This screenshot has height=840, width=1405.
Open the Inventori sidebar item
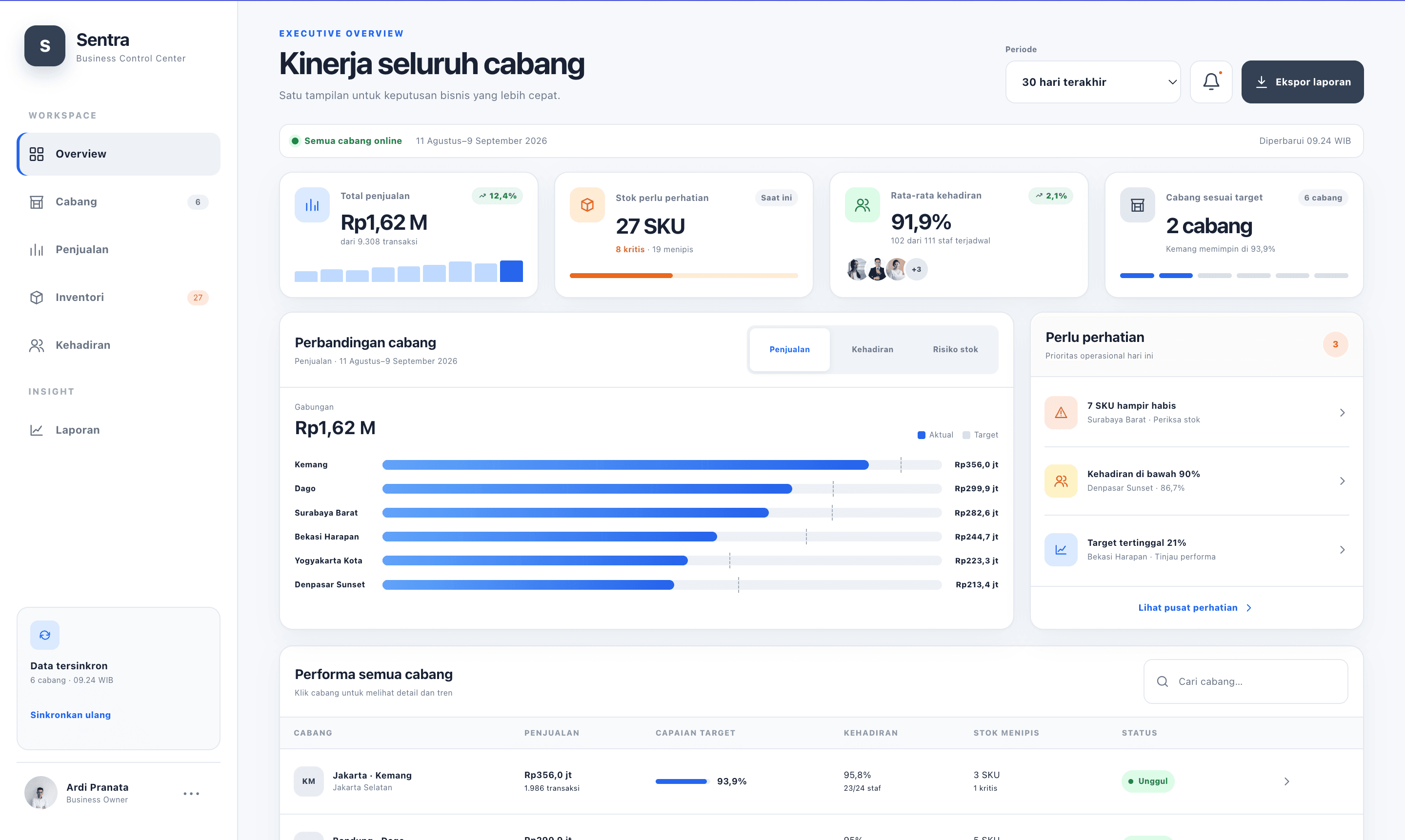click(119, 297)
